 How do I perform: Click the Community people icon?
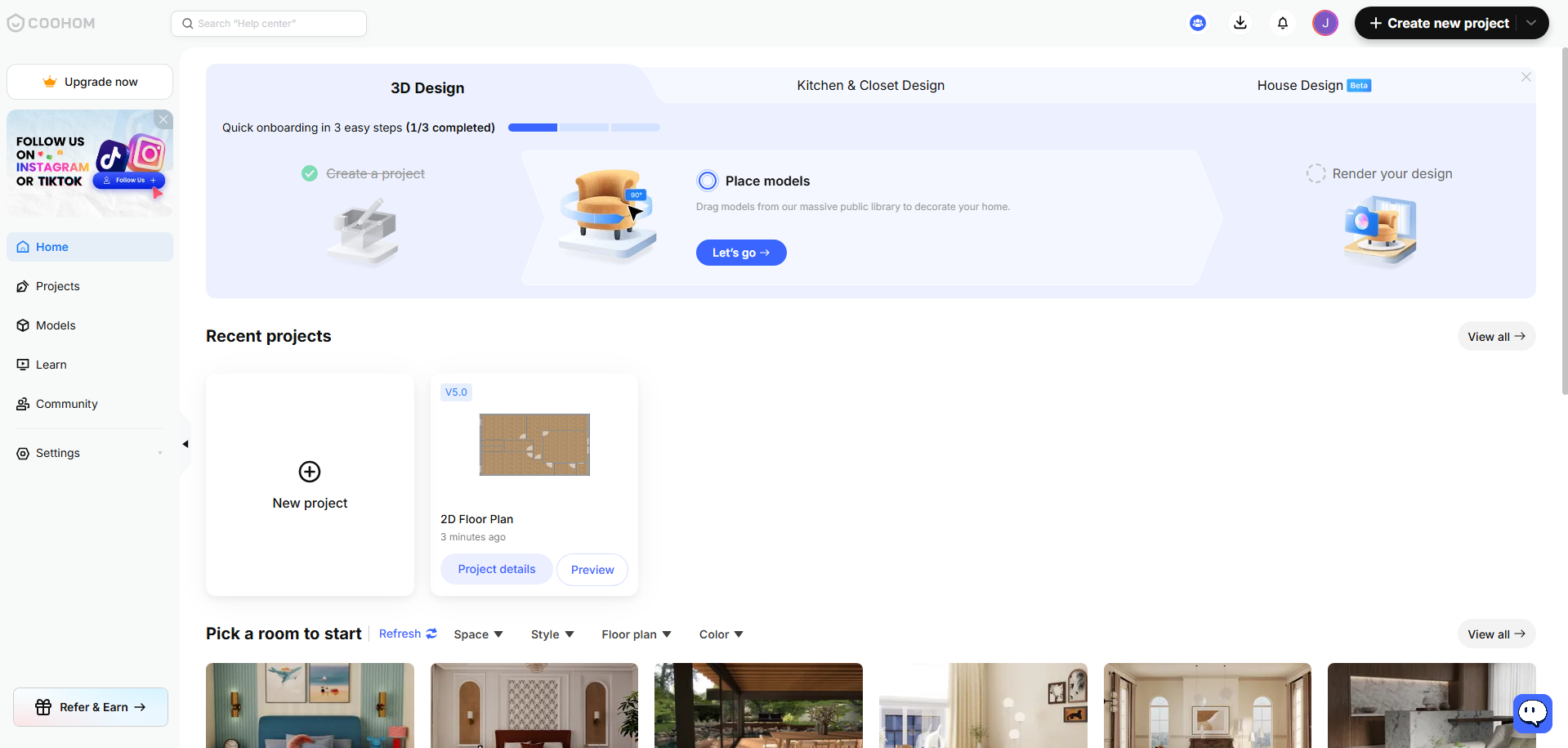coord(23,404)
